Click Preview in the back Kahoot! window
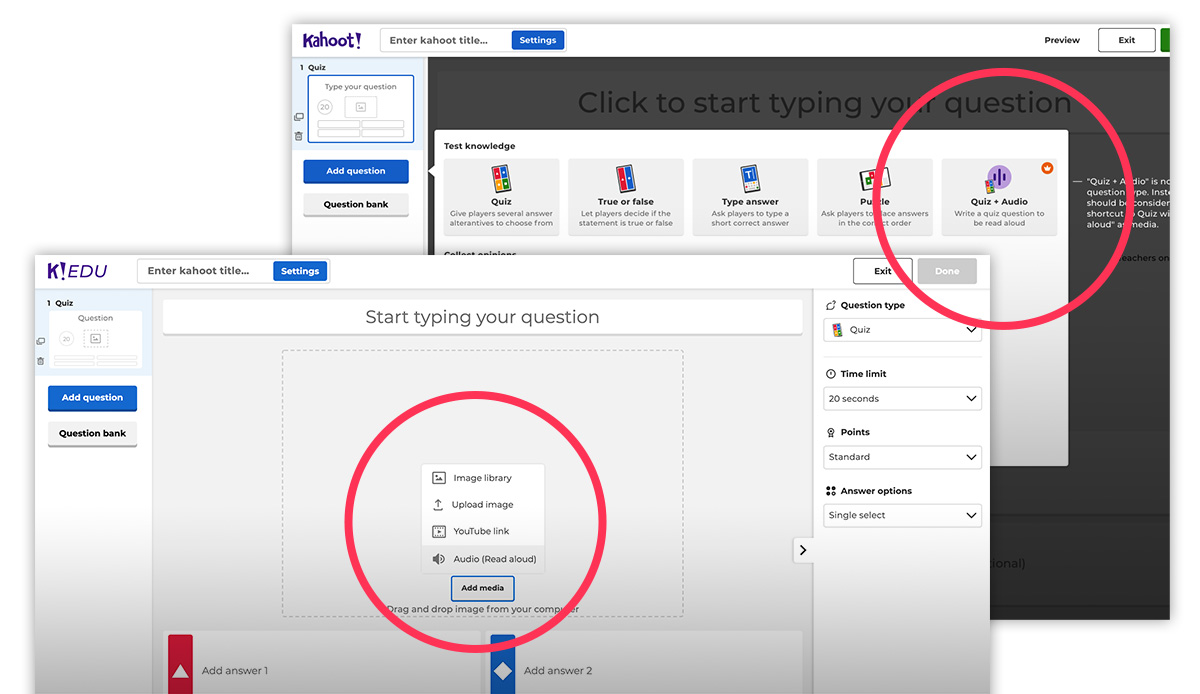The height and width of the screenshot is (694, 1200). tap(1062, 40)
